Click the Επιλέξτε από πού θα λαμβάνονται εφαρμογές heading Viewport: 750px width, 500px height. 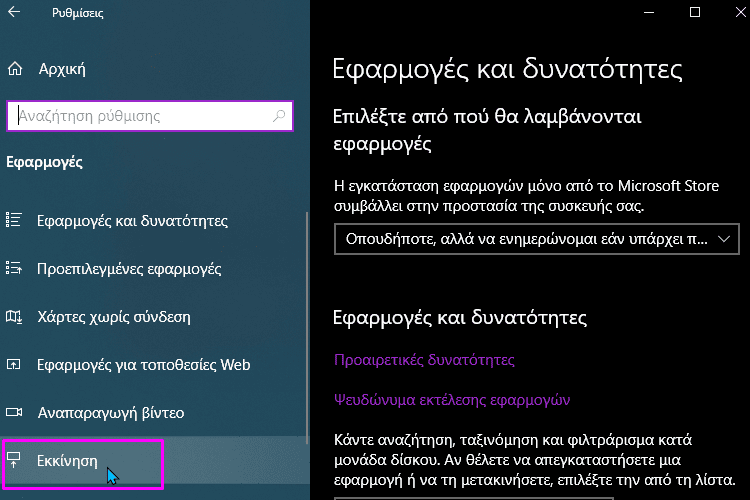(487, 130)
